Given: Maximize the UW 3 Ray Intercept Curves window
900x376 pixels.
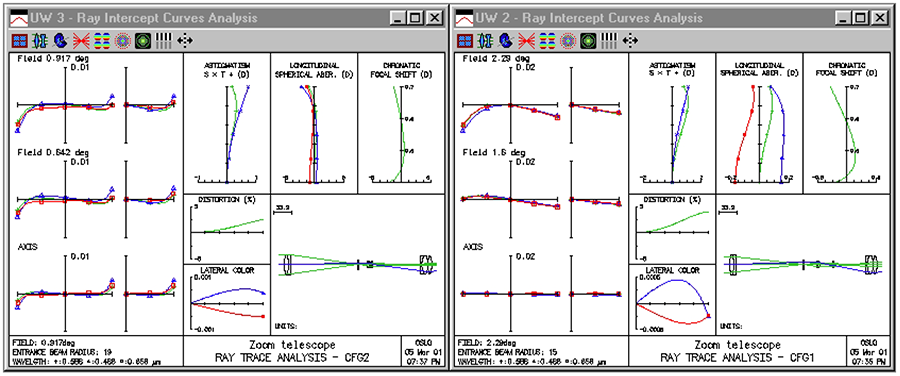Looking at the screenshot, I should pos(416,18).
